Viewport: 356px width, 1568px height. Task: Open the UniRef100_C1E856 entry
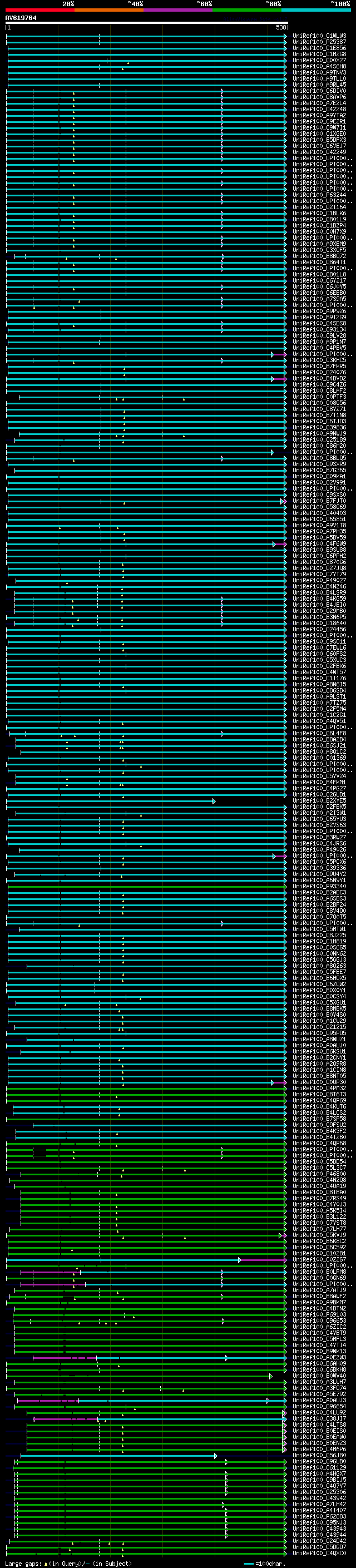coord(319,48)
